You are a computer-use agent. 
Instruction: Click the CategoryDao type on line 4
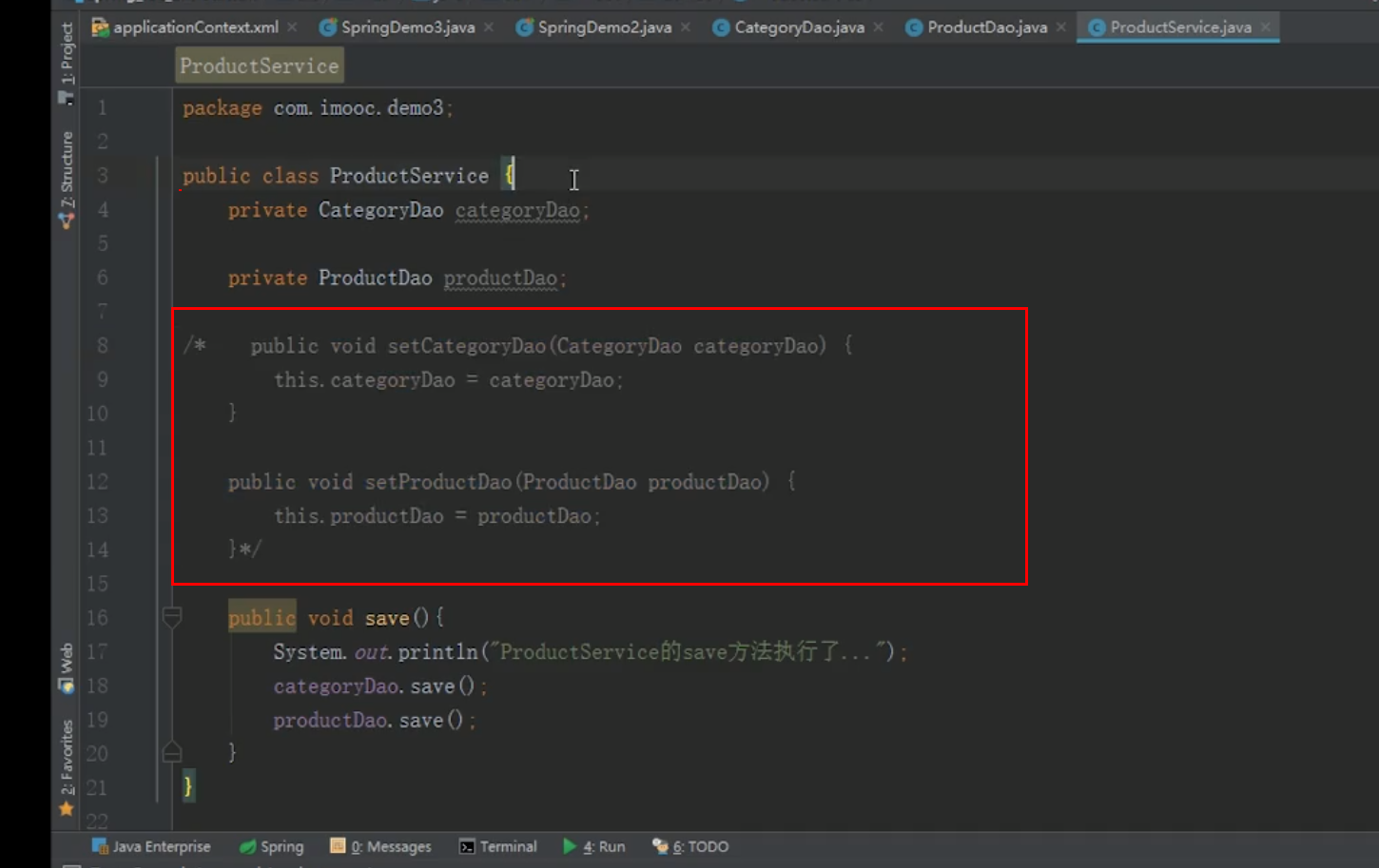point(380,210)
